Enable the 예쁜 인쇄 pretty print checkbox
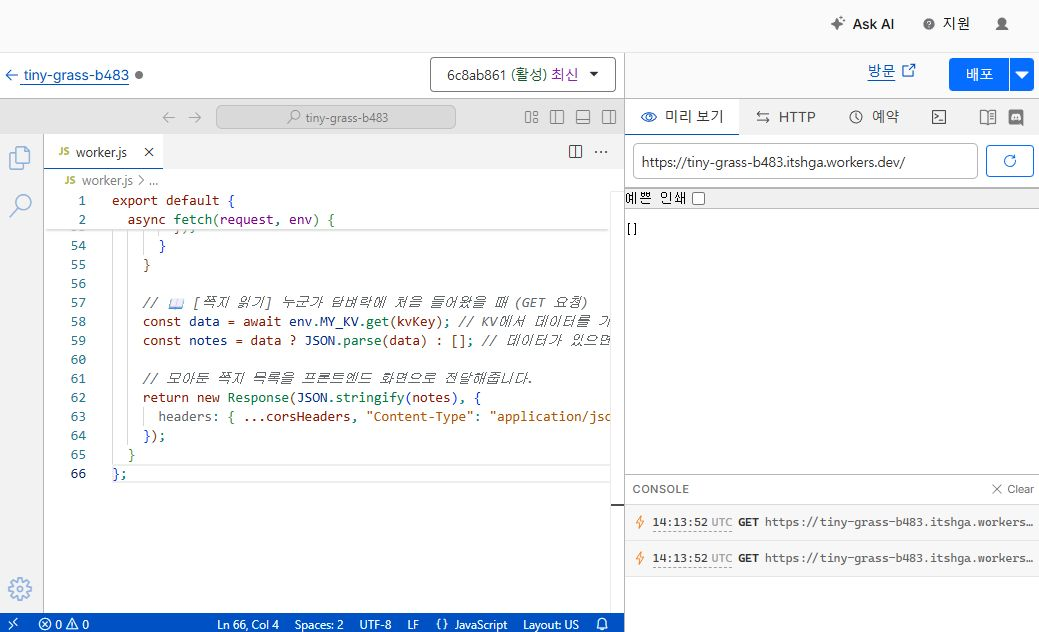 (698, 198)
